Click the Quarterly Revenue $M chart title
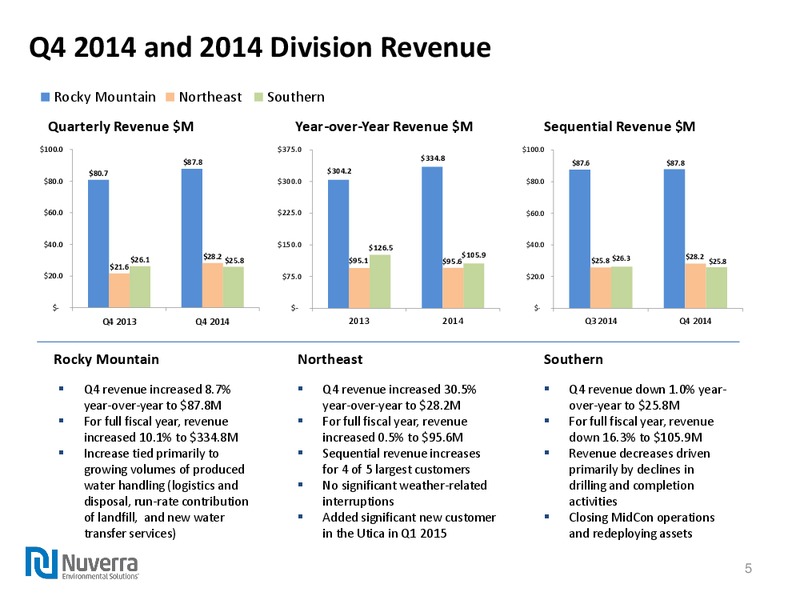800x600 pixels. tap(121, 127)
